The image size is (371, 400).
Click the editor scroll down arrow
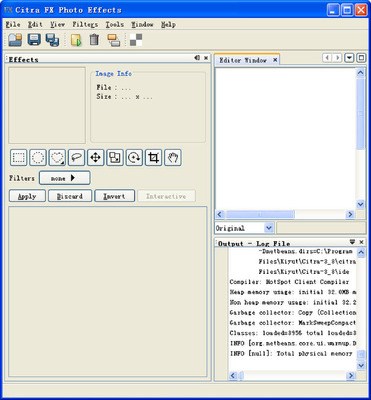(360, 204)
